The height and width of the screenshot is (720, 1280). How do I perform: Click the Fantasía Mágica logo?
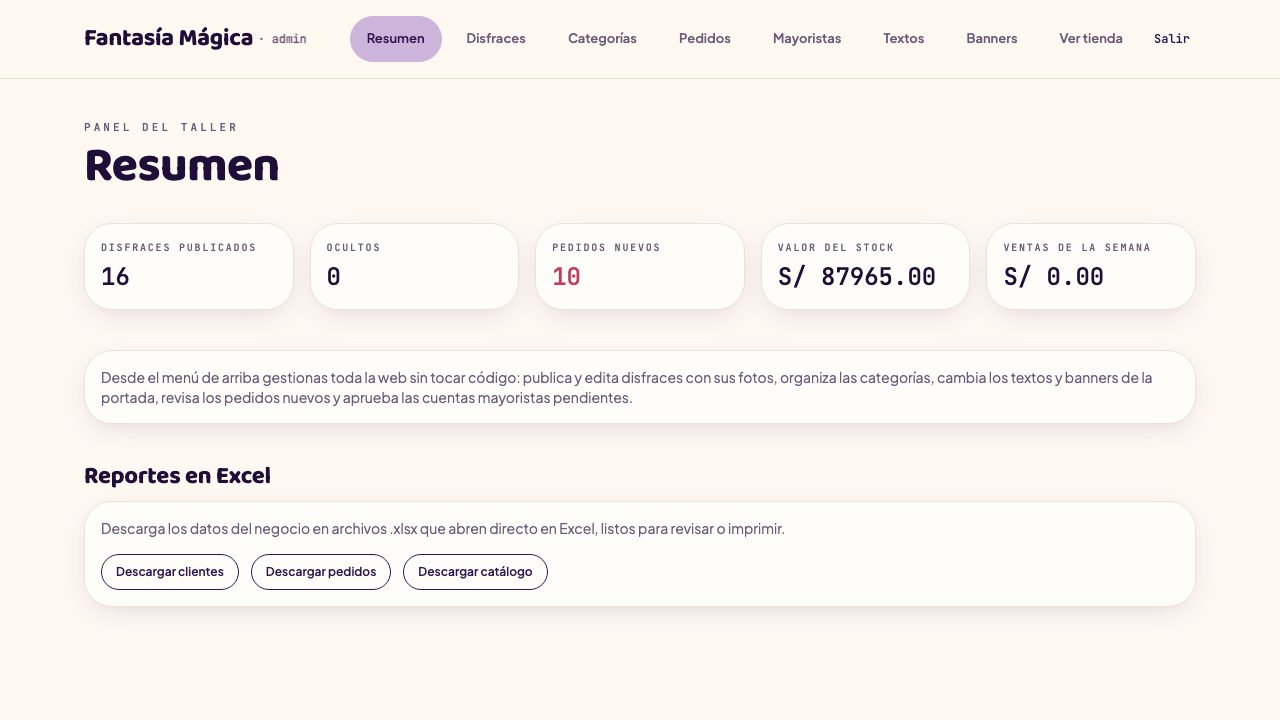169,39
